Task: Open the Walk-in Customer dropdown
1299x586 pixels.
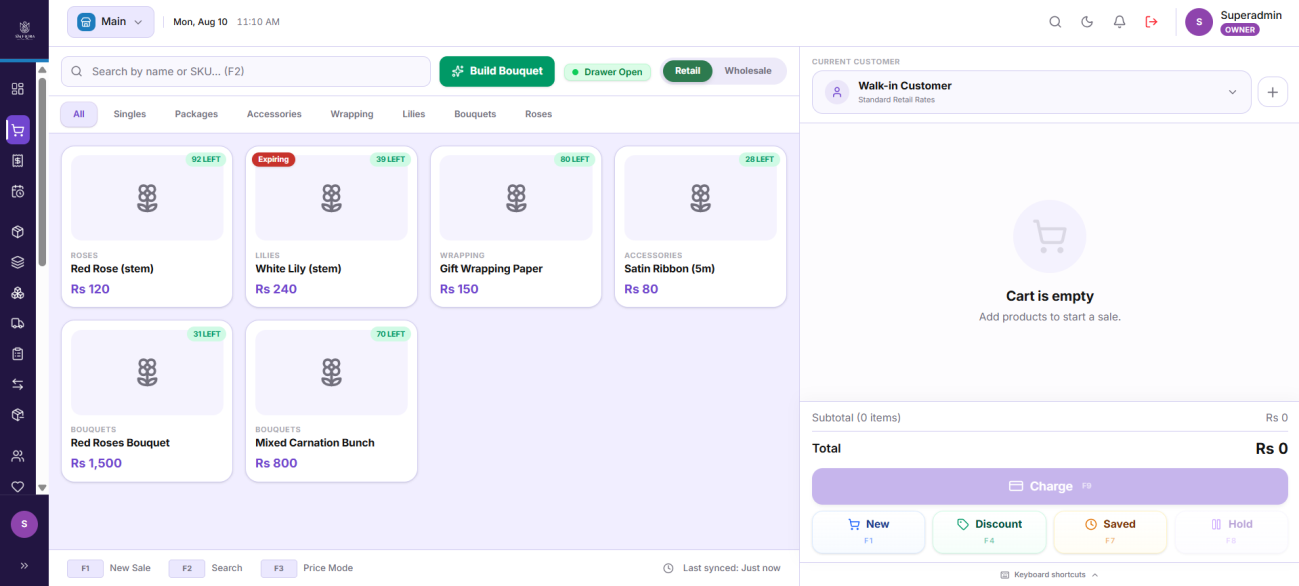Action: (x=1031, y=92)
